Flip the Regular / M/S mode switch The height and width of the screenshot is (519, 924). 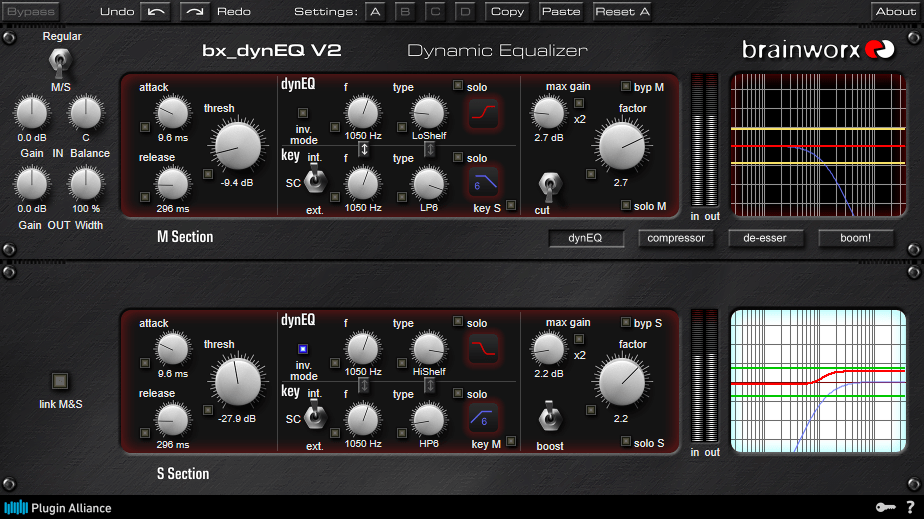(61, 64)
